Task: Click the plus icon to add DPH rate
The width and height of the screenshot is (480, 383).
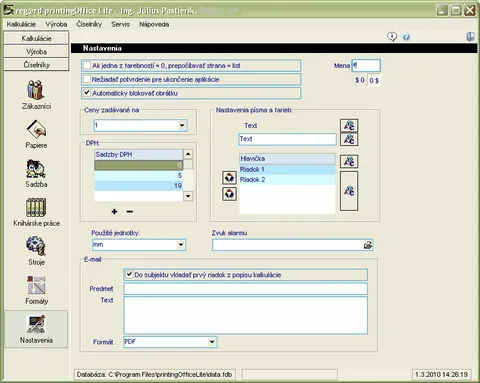Action: (114, 211)
